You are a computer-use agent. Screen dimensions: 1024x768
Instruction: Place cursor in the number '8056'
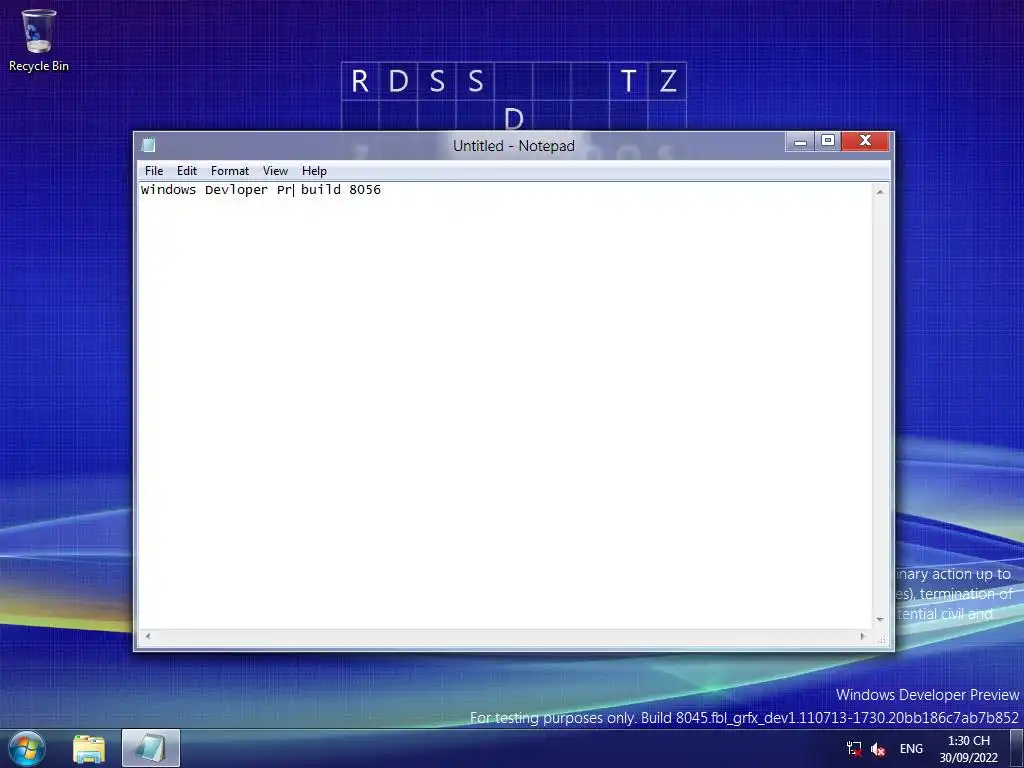[x=365, y=189]
